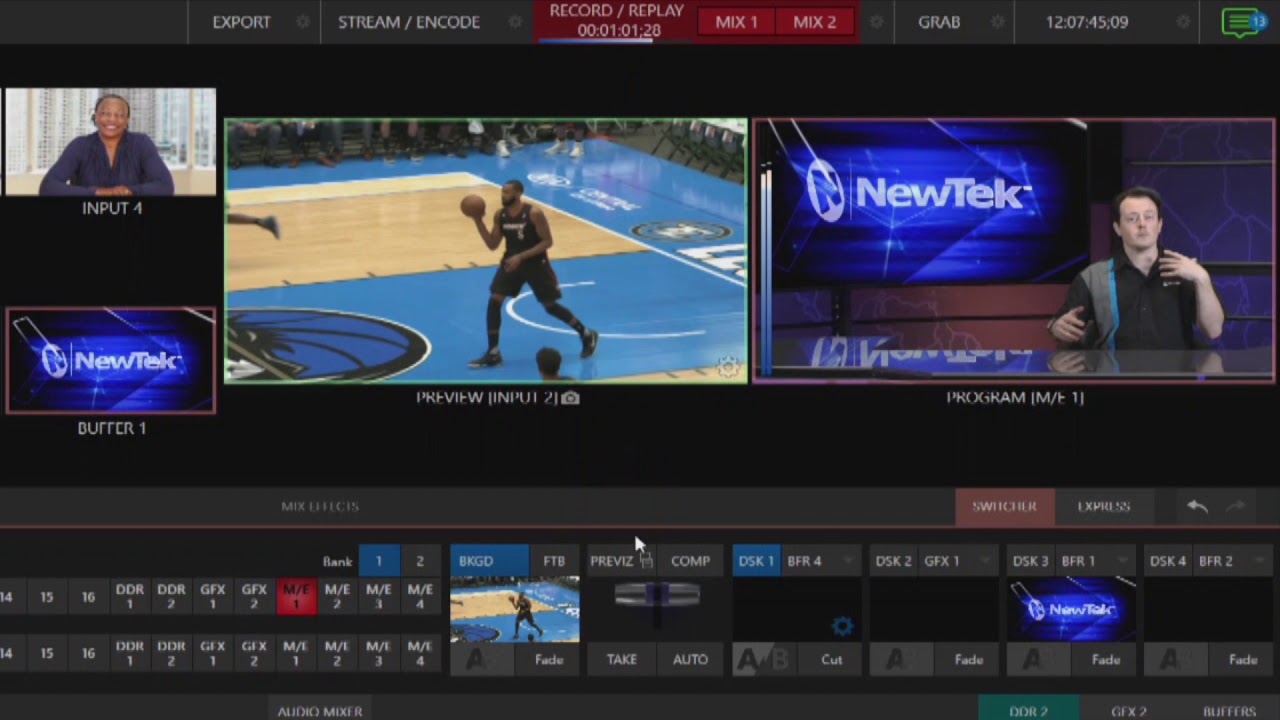This screenshot has height=720, width=1280.
Task: Click the undo arrow icon
Action: pyautogui.click(x=1197, y=507)
